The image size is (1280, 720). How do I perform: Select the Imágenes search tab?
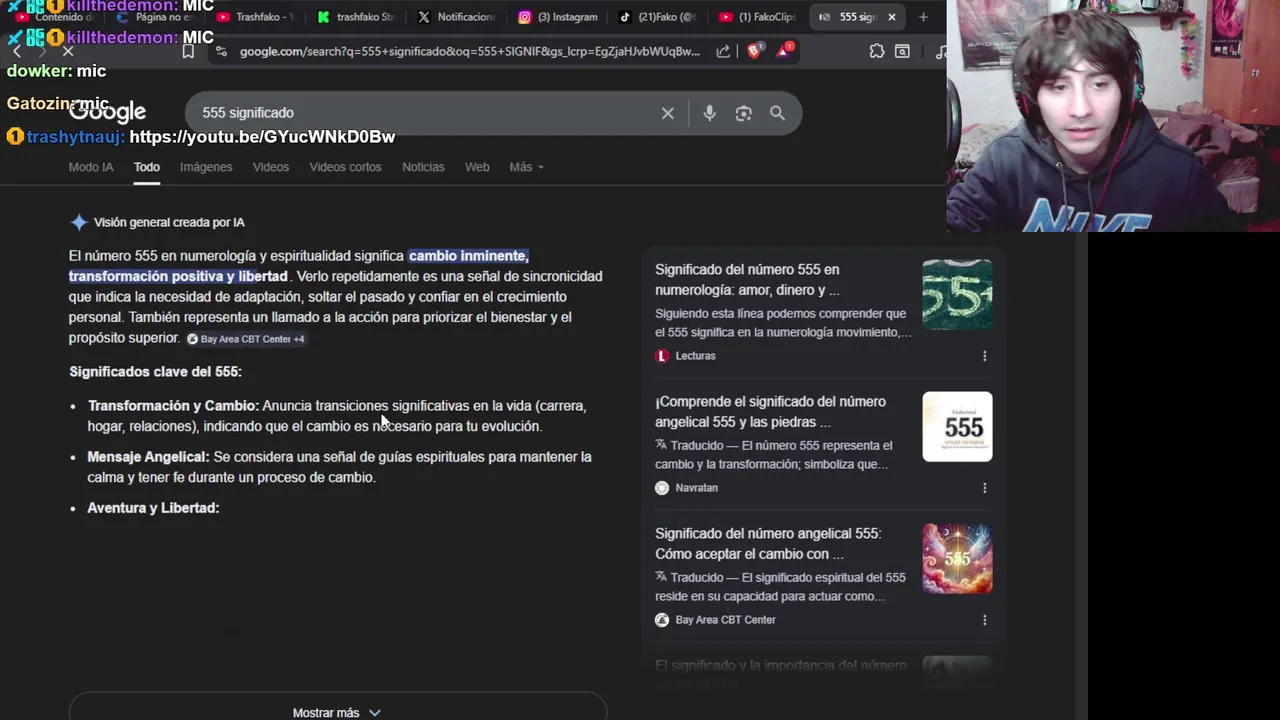point(206,167)
